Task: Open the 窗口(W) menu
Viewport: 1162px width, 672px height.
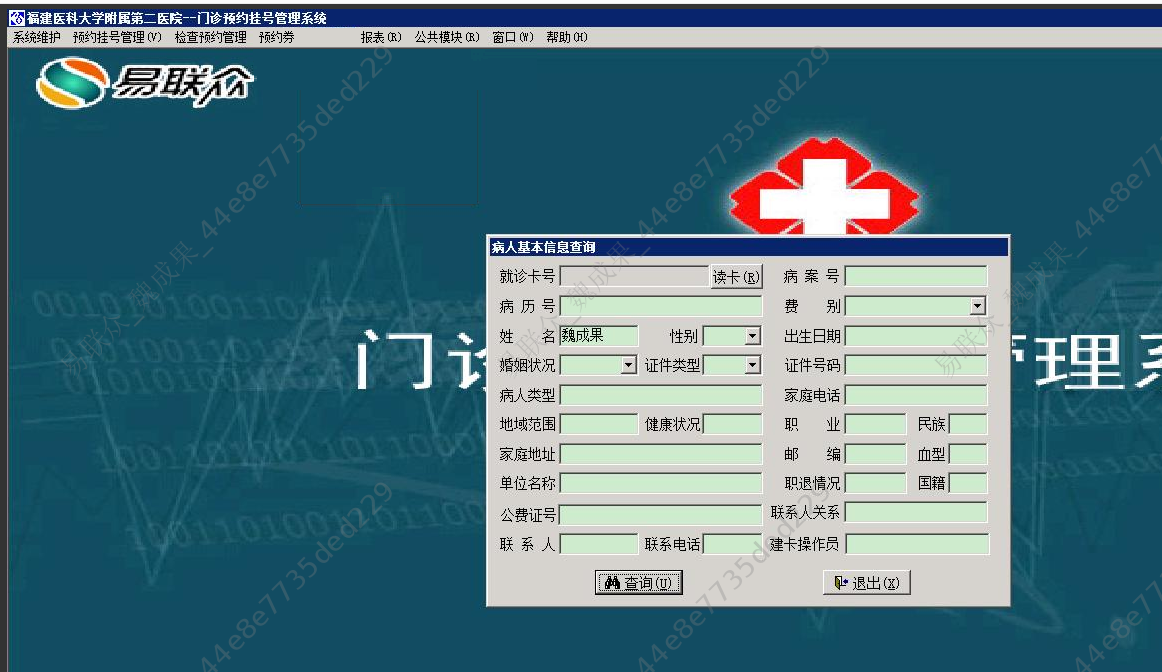Action: 513,37
